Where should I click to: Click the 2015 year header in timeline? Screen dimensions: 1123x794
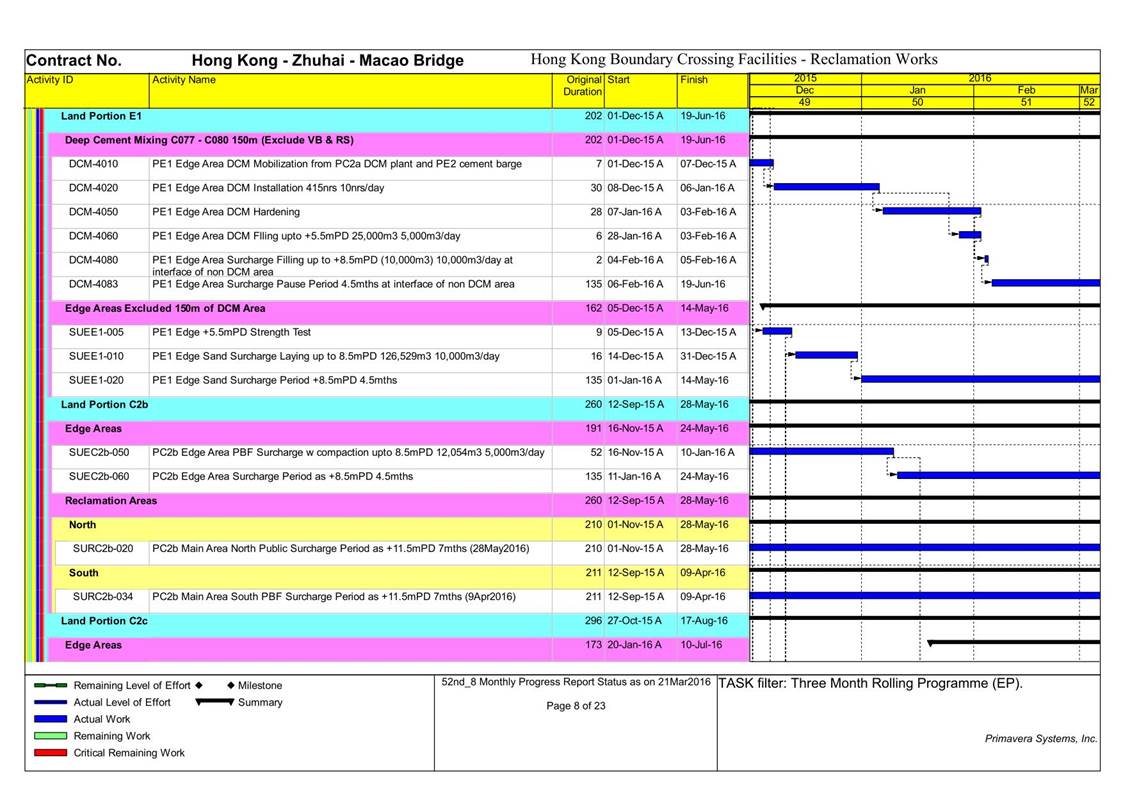click(x=805, y=78)
